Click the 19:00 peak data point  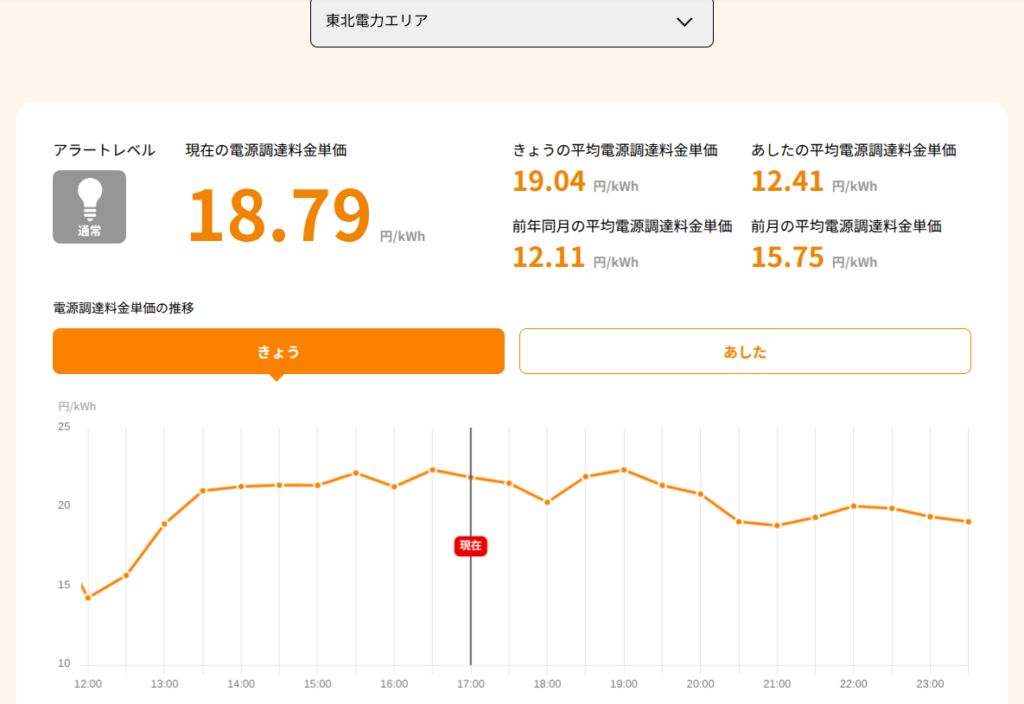624,470
